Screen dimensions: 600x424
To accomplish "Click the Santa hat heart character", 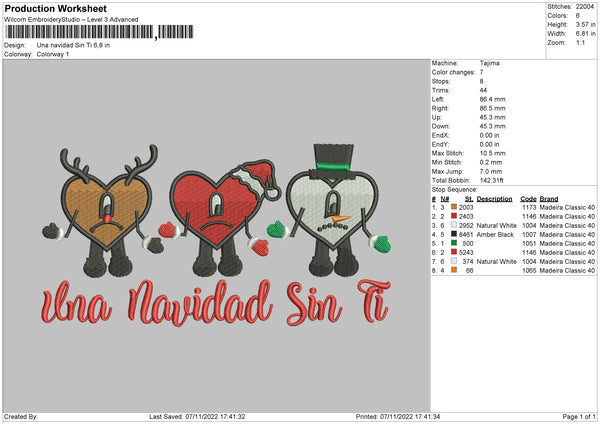I will coord(208,205).
